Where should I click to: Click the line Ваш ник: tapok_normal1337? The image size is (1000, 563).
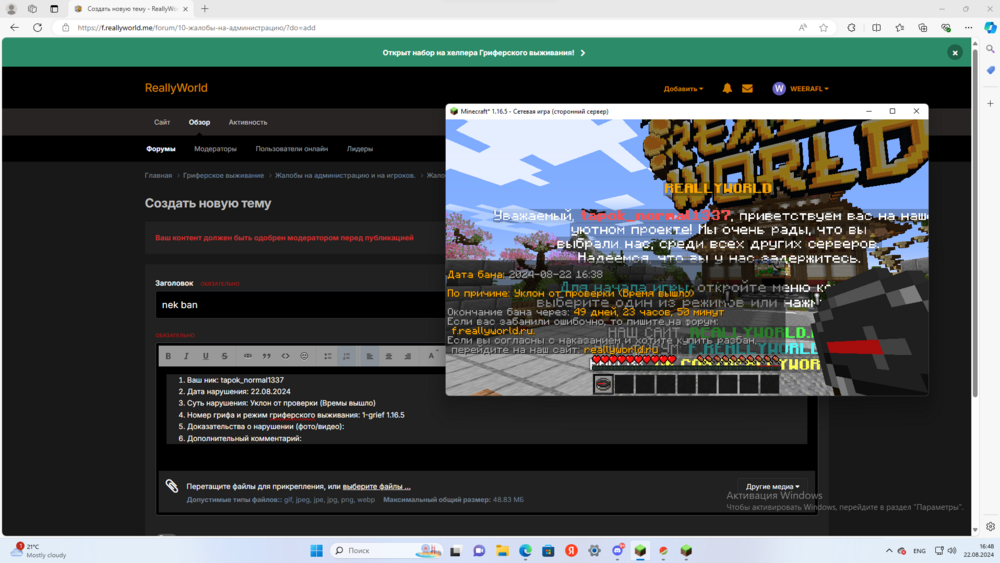pyautogui.click(x=235, y=380)
